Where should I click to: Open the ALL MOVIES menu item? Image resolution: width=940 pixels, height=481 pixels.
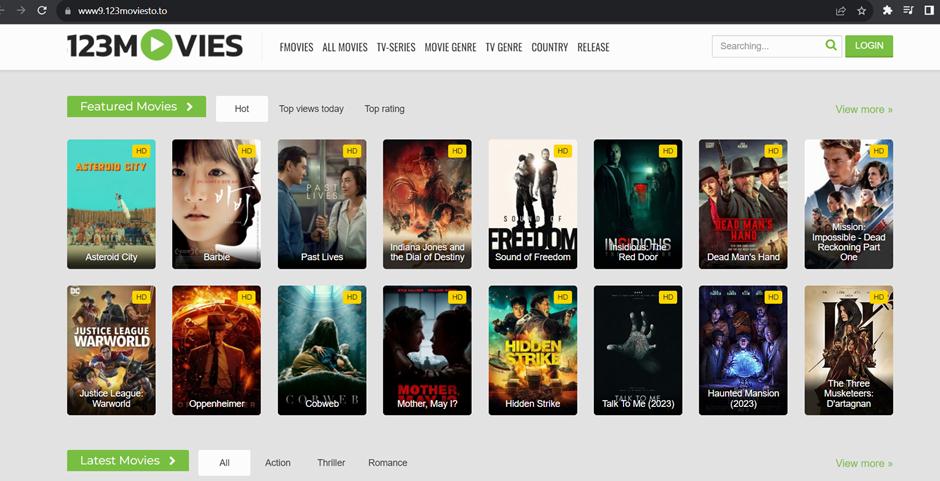click(x=345, y=47)
